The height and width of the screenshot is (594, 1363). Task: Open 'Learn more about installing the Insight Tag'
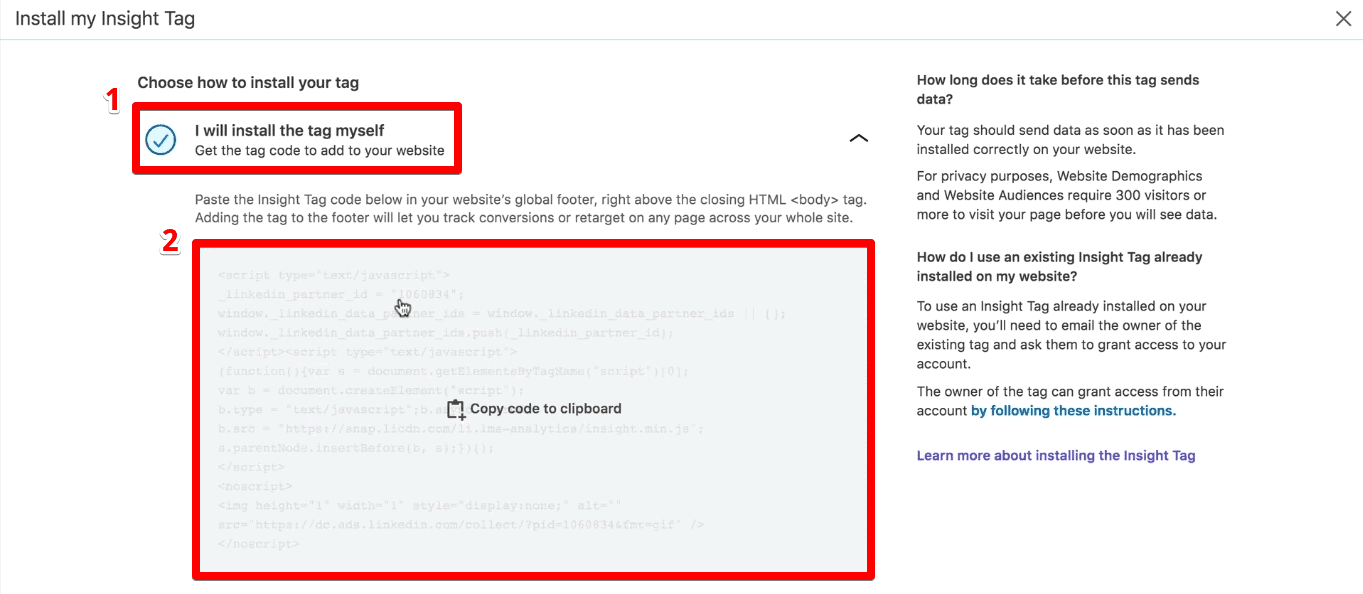click(x=1055, y=455)
